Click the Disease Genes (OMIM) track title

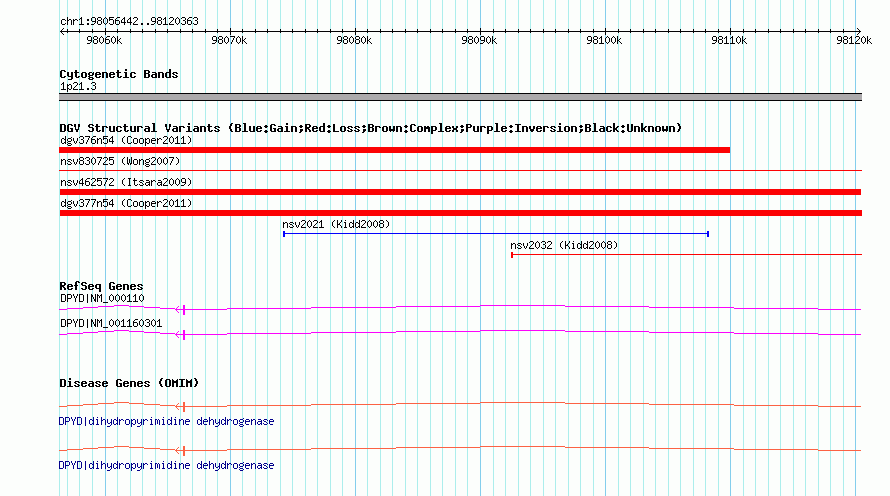tap(129, 383)
